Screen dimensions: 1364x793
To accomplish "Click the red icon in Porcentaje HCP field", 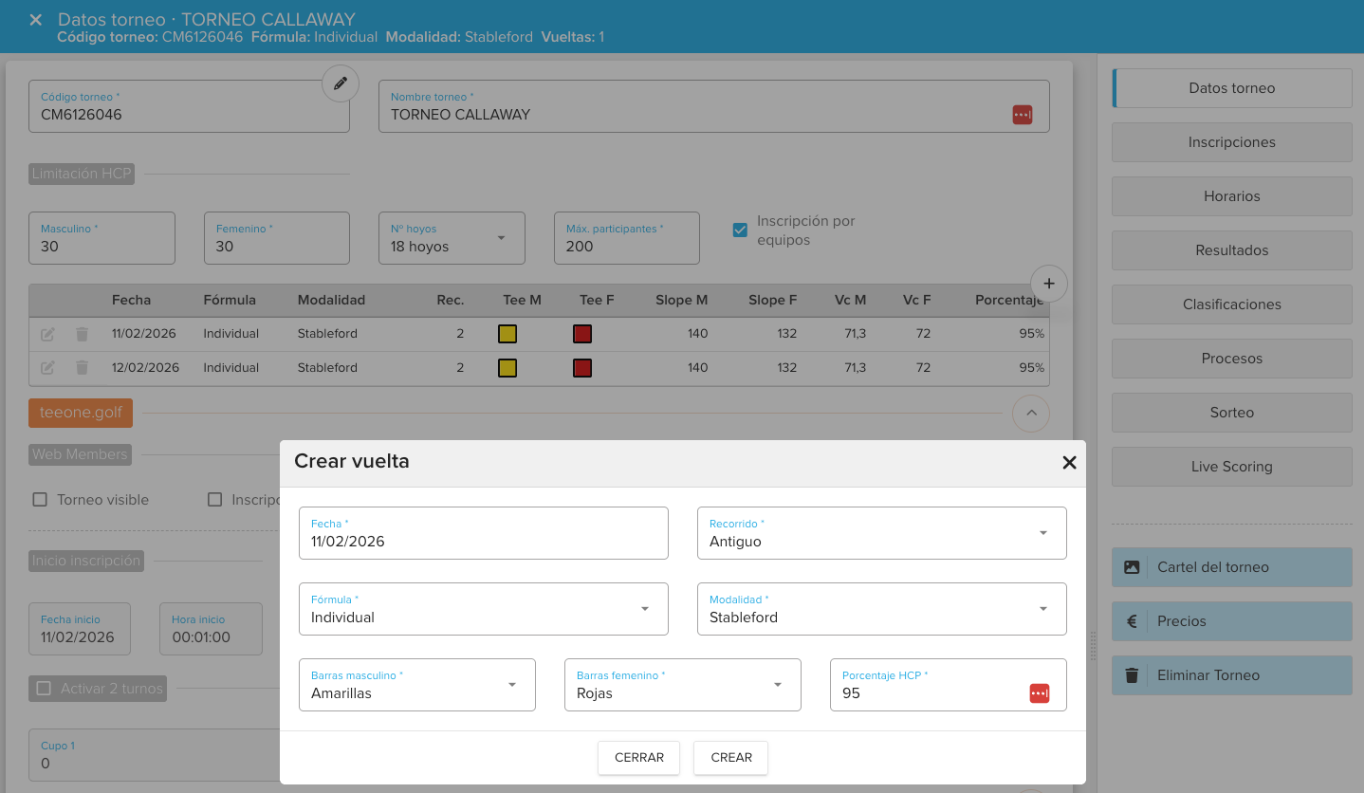I will pos(1039,693).
